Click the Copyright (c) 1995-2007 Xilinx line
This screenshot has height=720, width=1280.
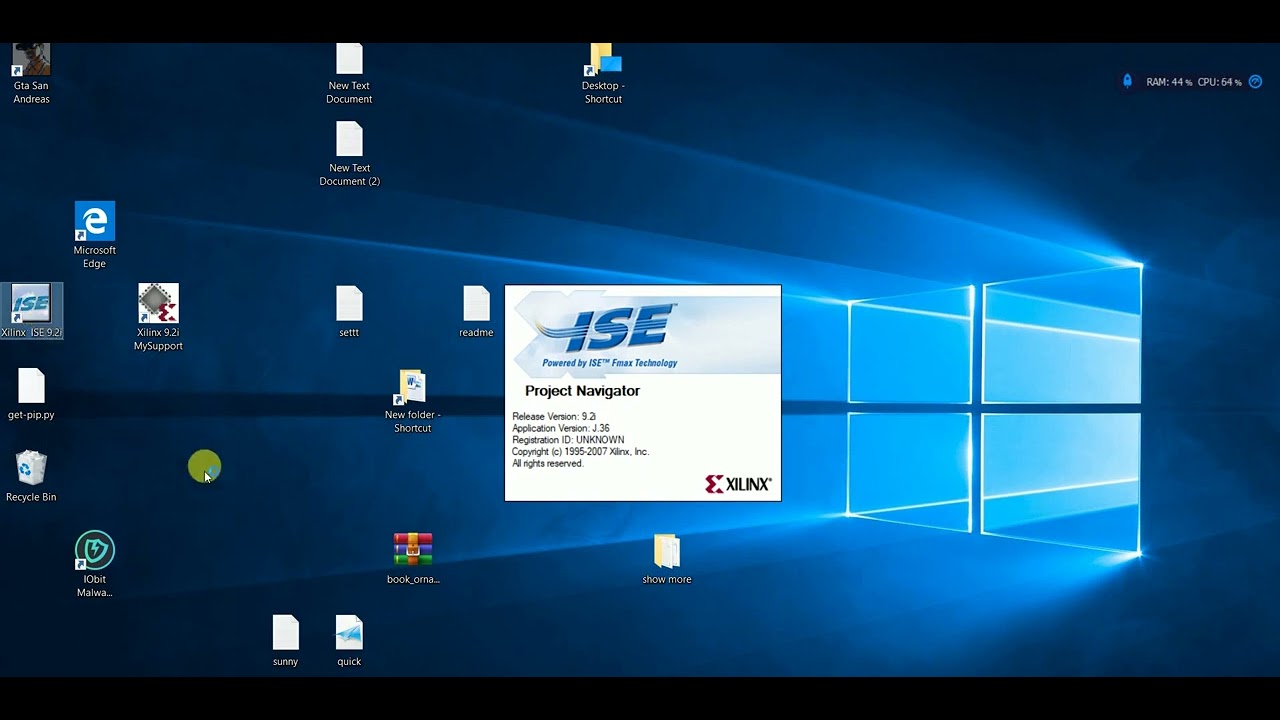click(581, 452)
